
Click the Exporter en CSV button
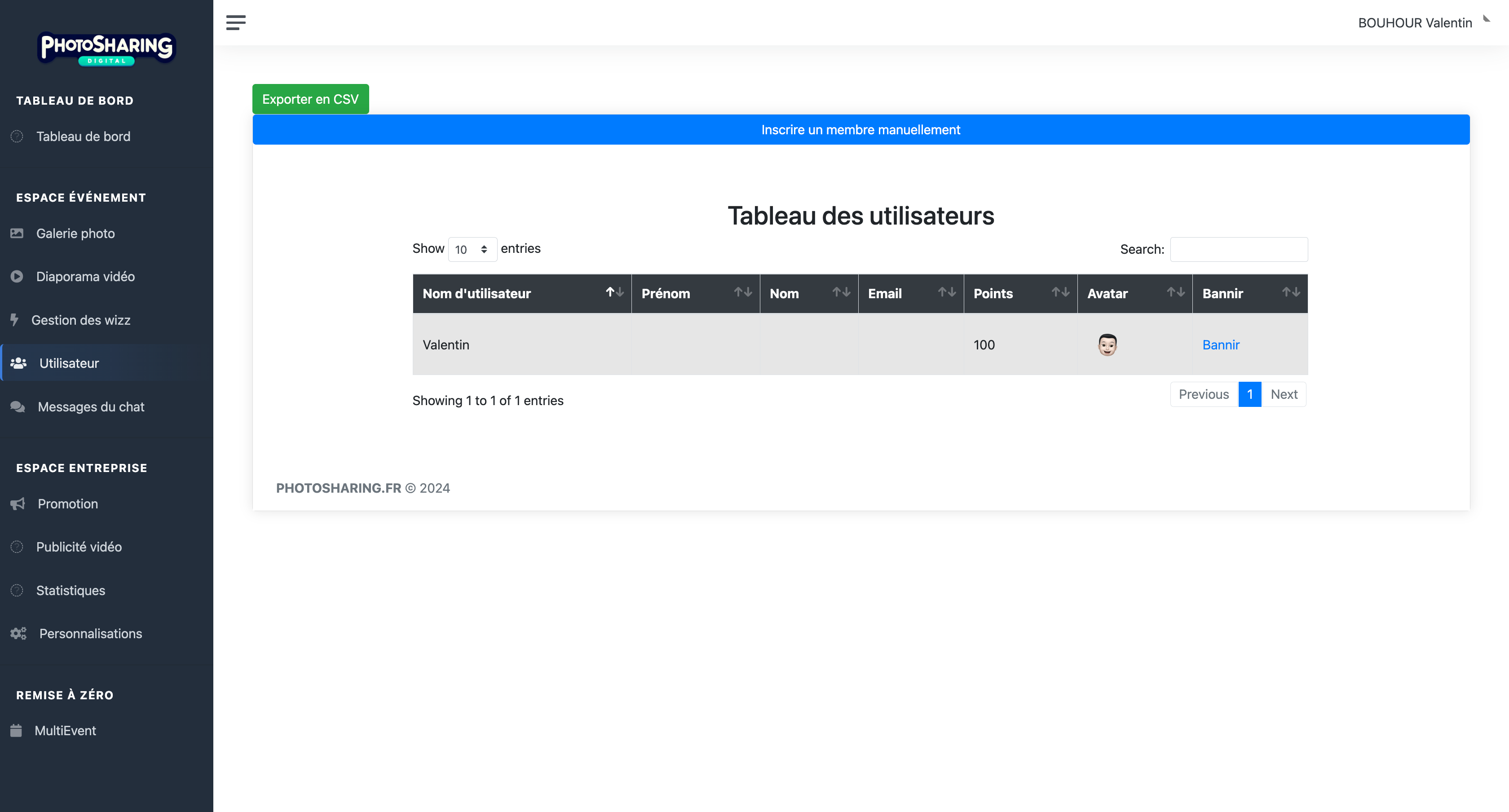coord(310,99)
